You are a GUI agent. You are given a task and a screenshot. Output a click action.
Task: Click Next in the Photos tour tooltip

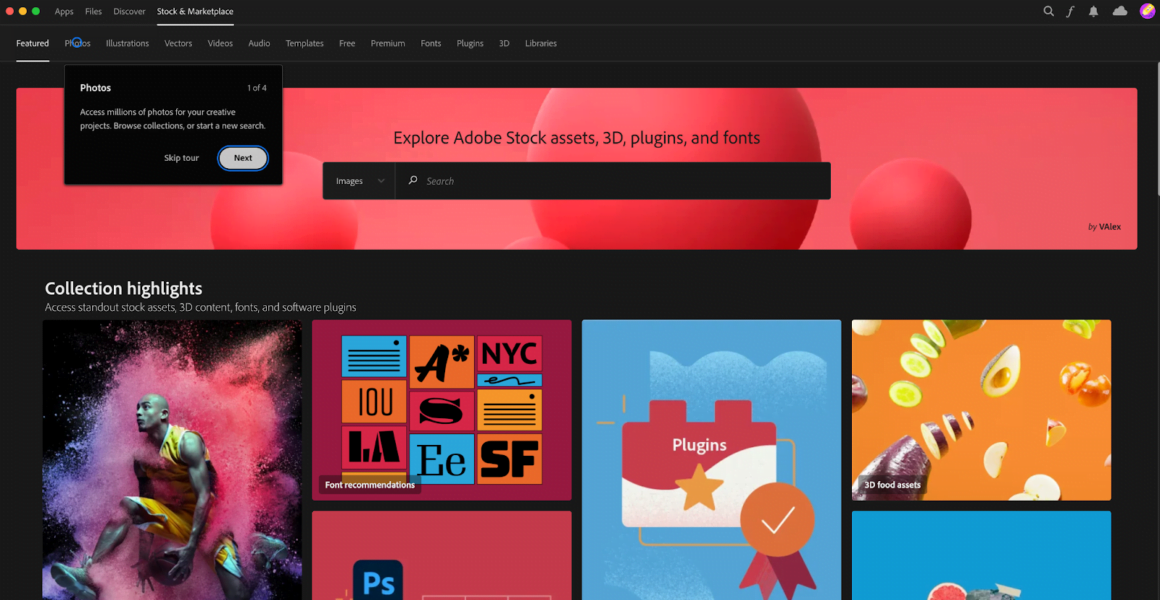242,157
